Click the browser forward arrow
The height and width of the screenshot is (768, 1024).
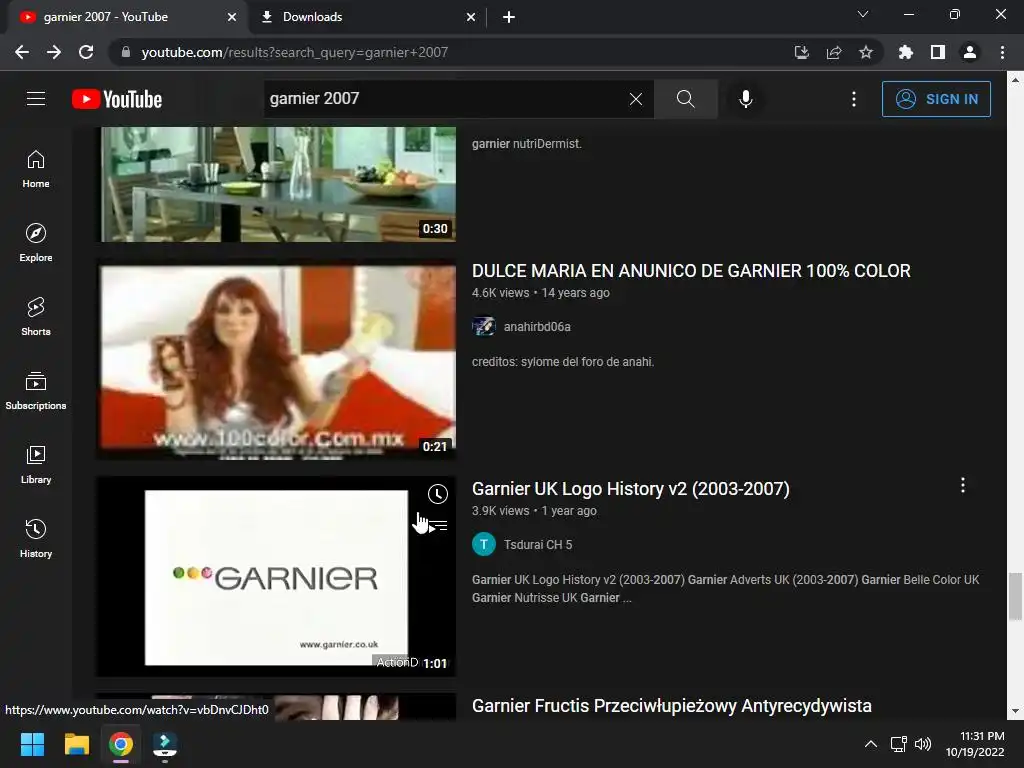(54, 52)
